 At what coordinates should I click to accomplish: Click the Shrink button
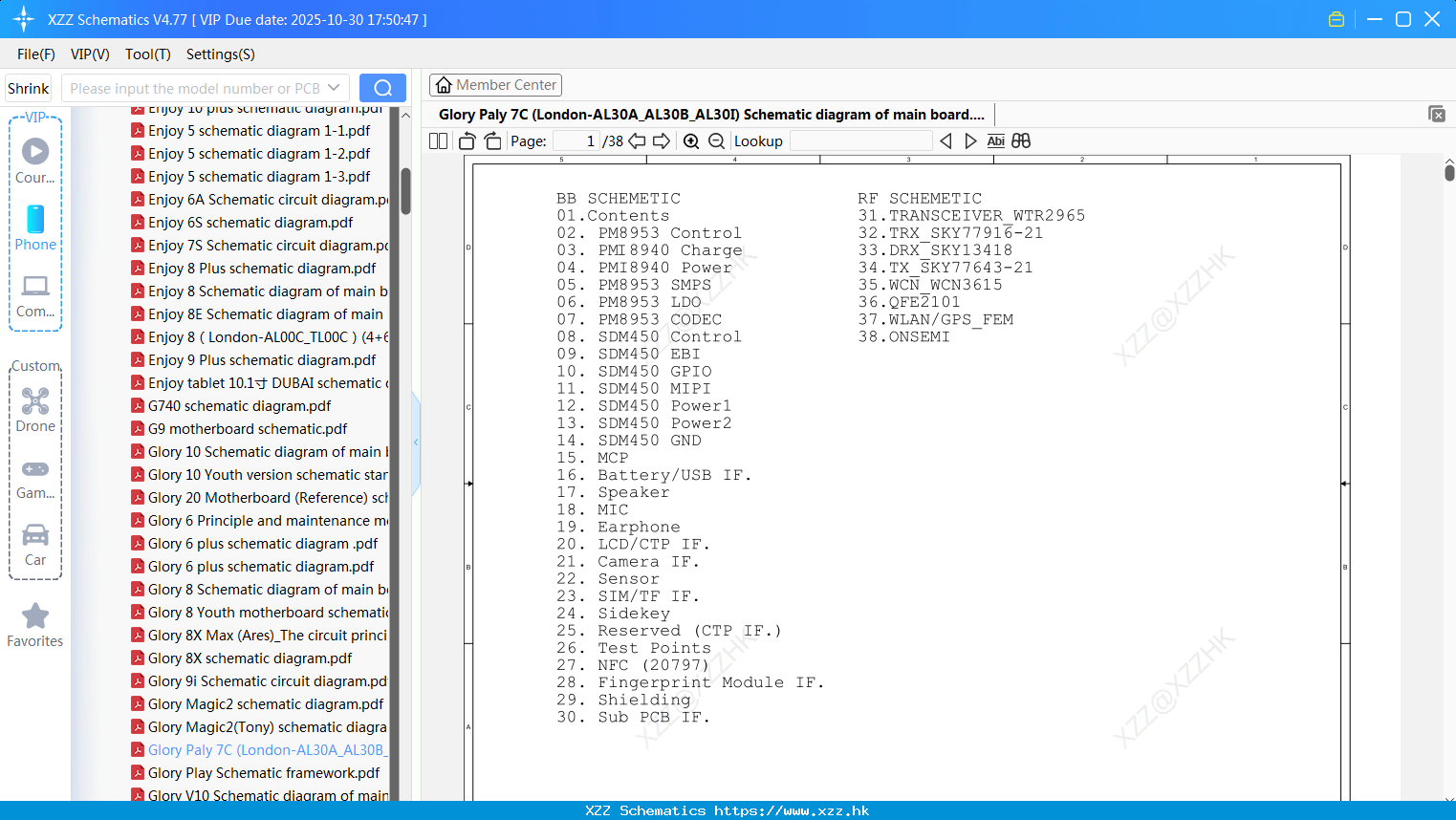(x=29, y=88)
